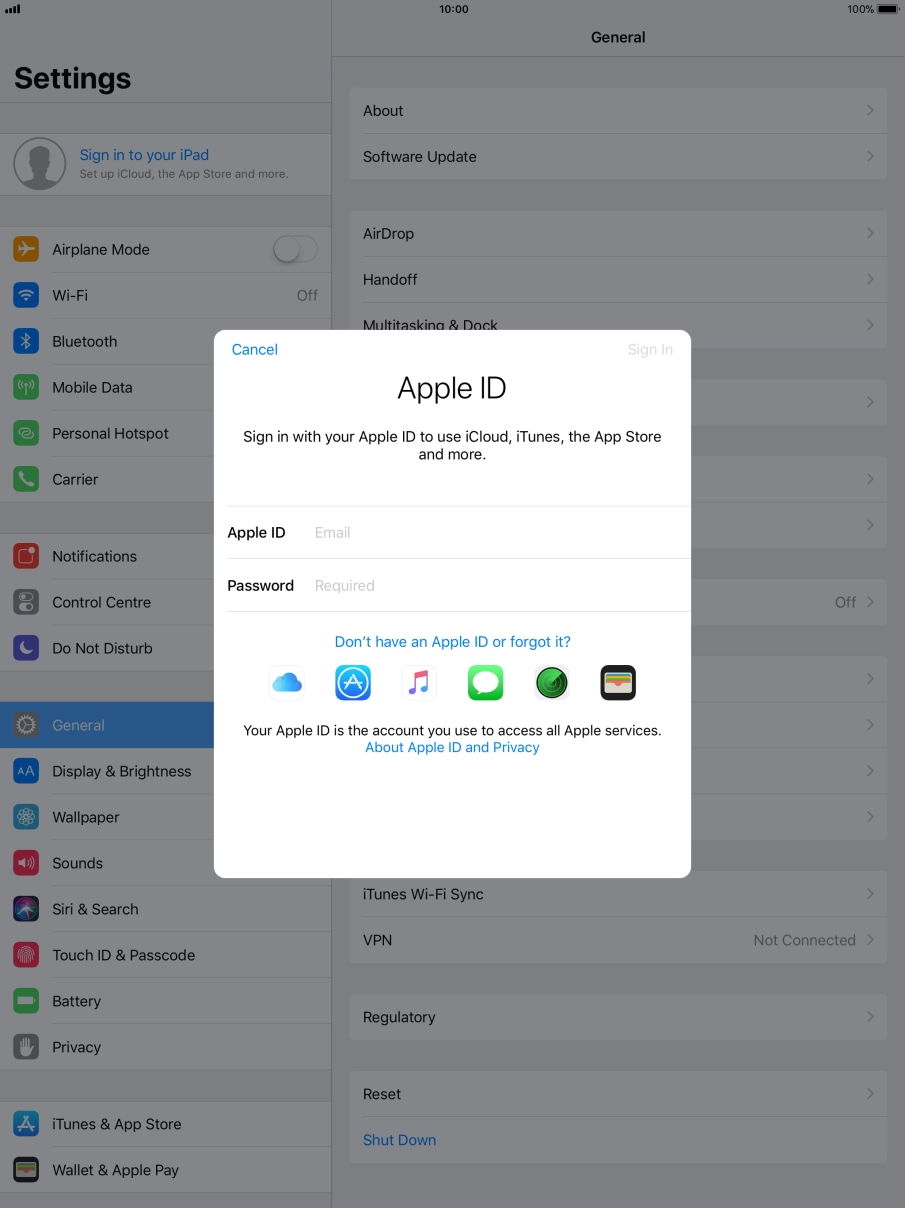This screenshot has height=1208, width=905.
Task: Tap the Apple ID email field
Action: click(450, 531)
